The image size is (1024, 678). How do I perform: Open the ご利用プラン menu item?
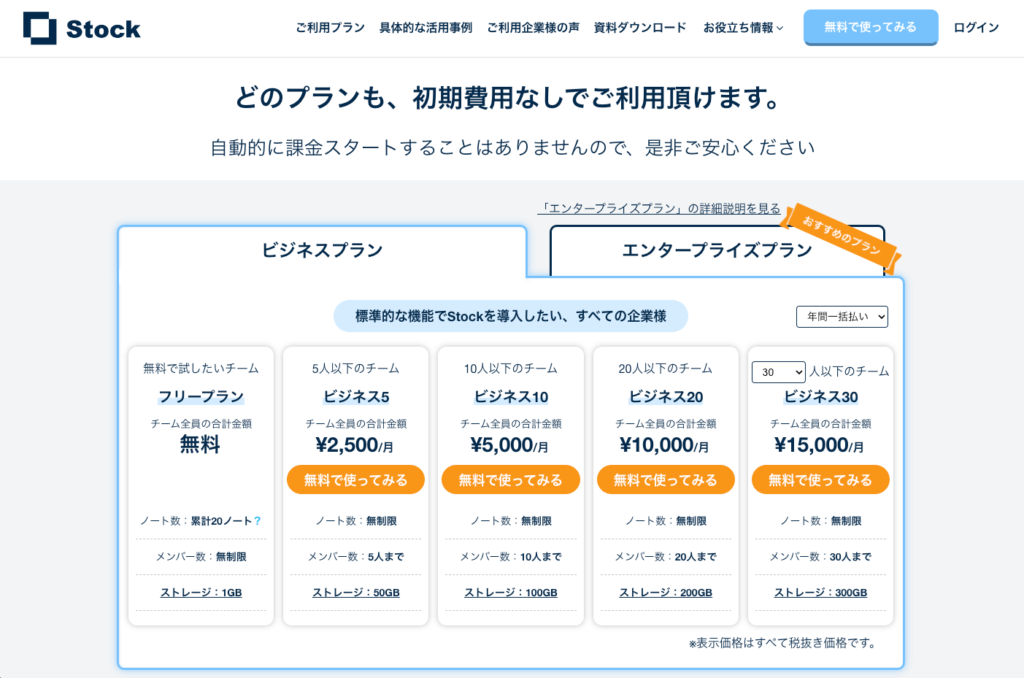coord(330,27)
